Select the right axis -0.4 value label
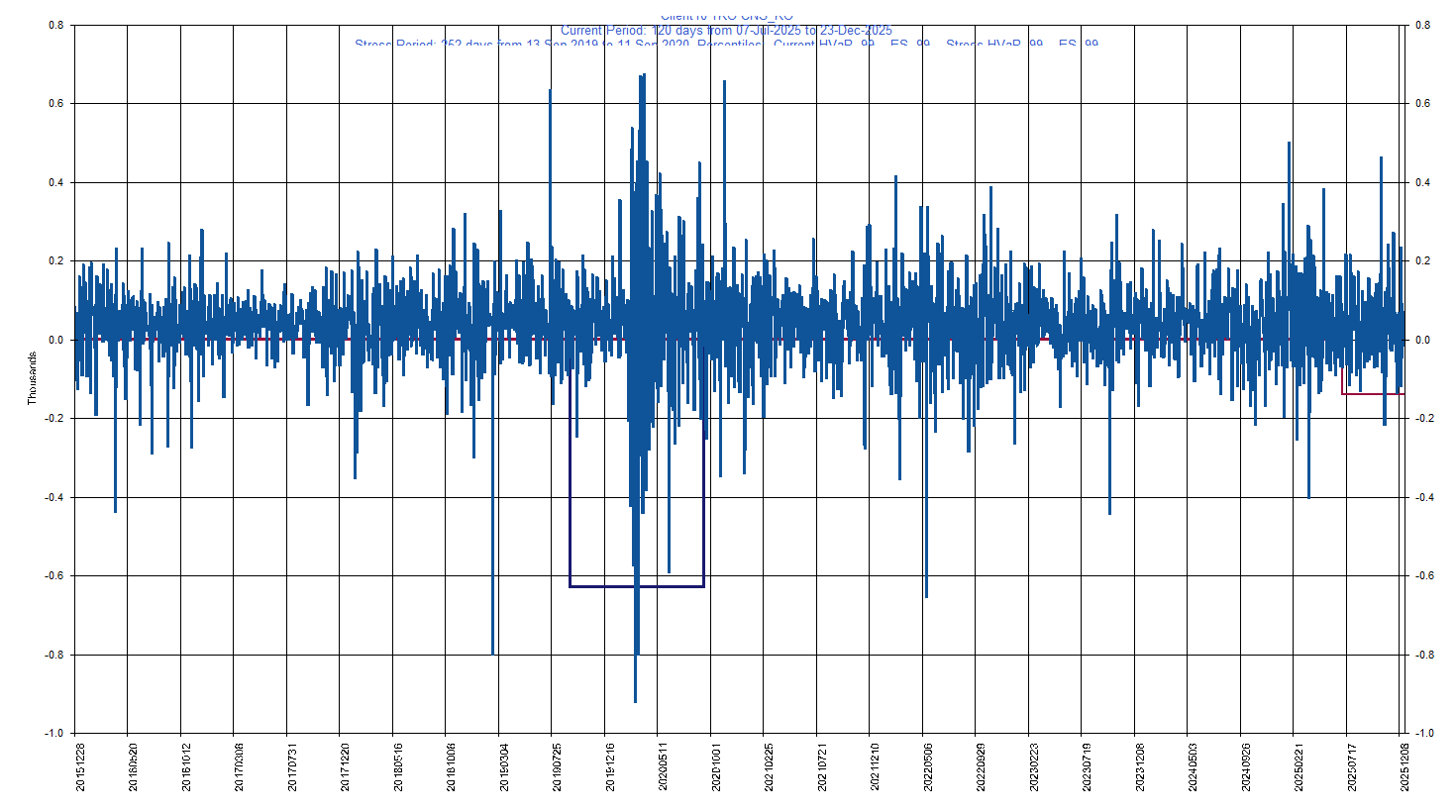This screenshot has height=812, width=1456. tap(1424, 497)
